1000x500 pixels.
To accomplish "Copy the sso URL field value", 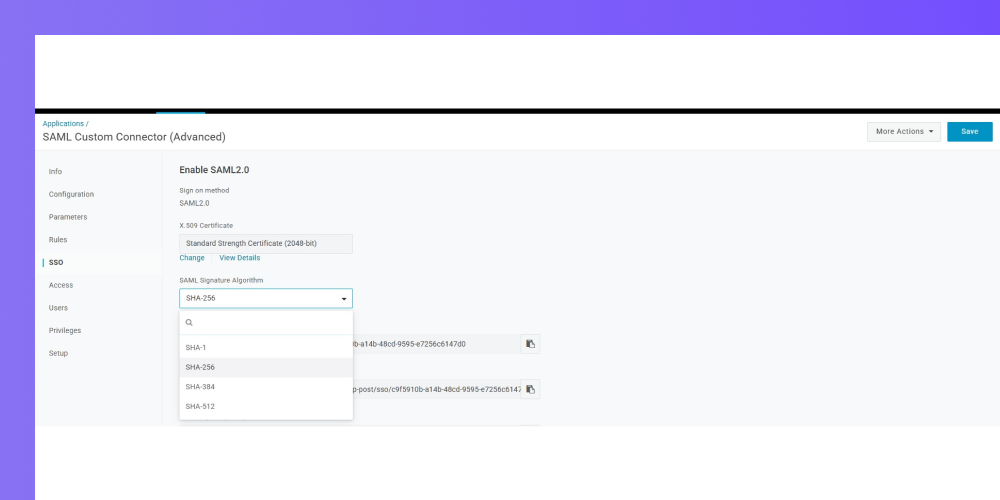I will (530, 389).
